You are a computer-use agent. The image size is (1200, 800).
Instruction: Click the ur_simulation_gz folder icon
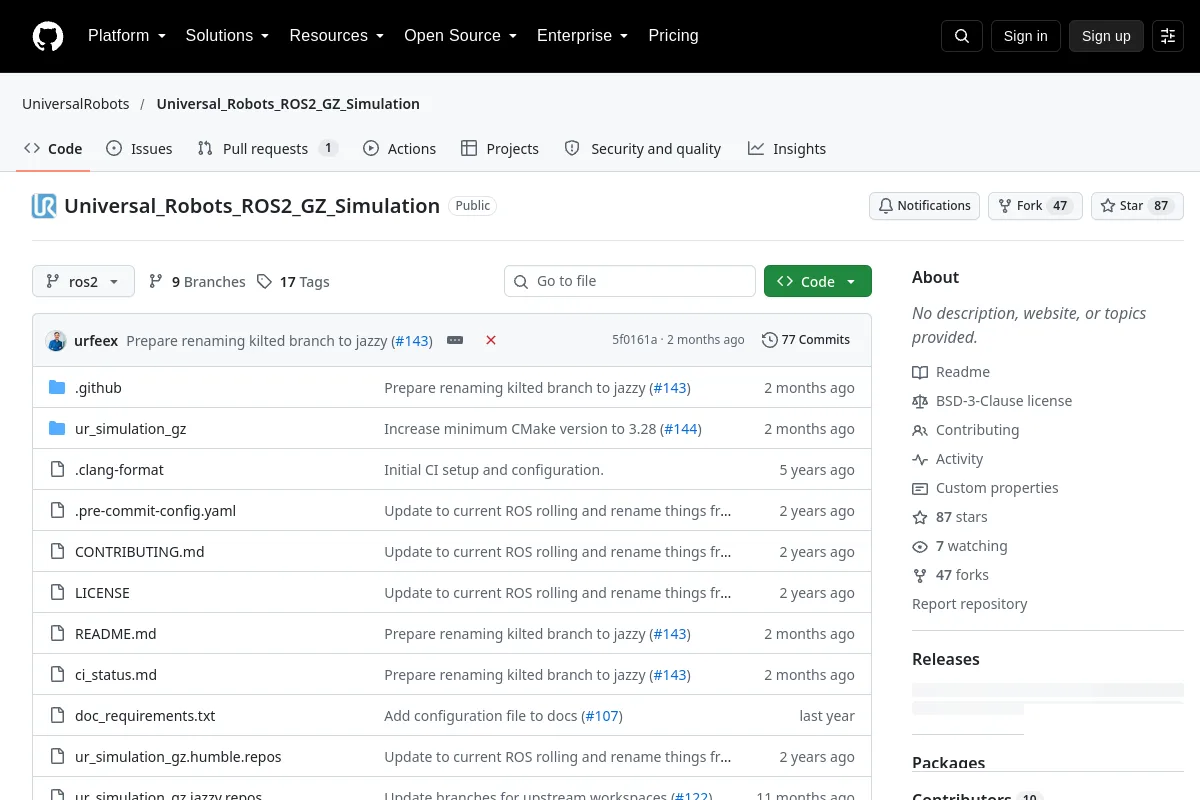[57, 429]
